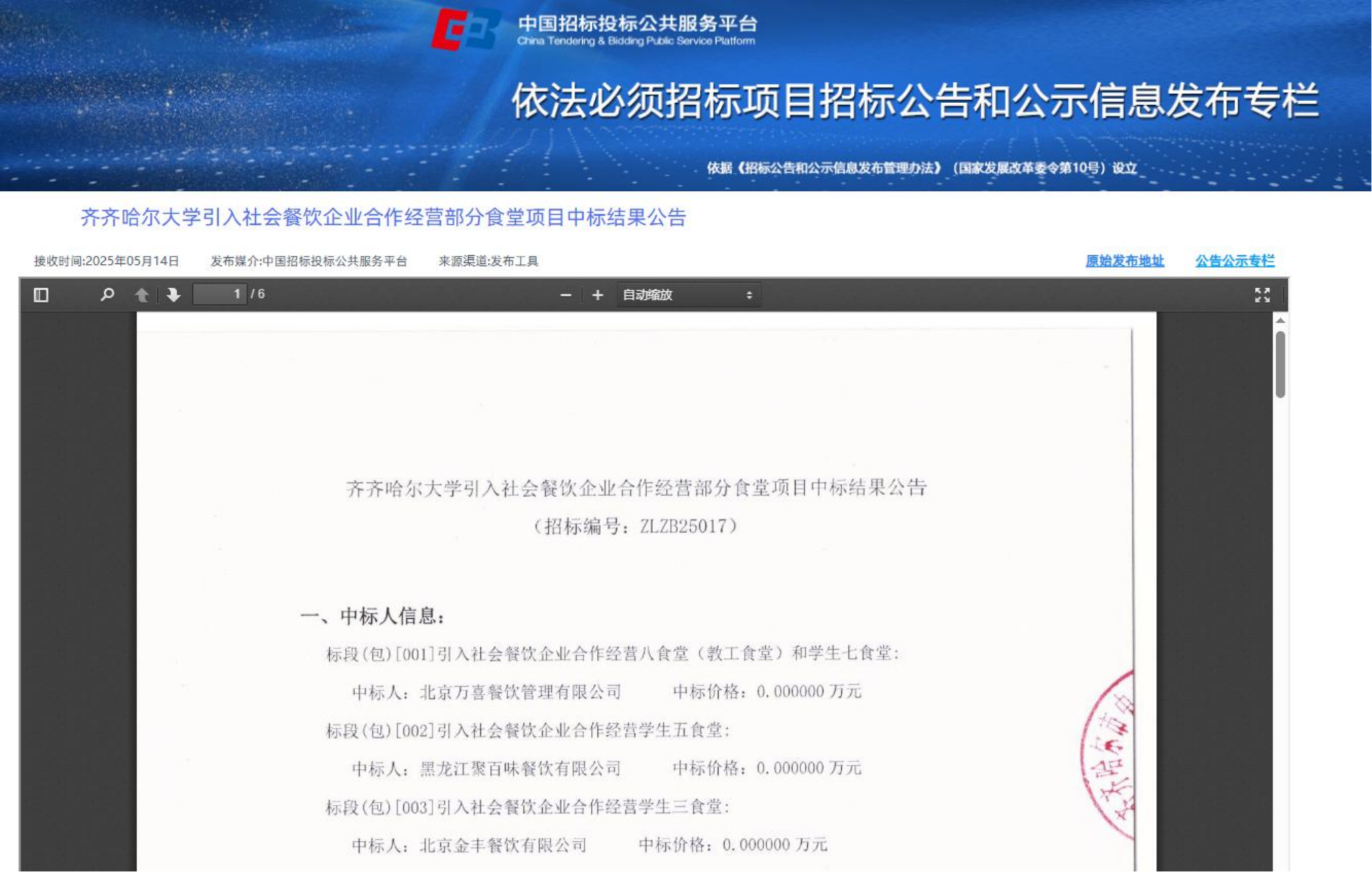Image resolution: width=1372 pixels, height=872 pixels.
Task: Zoom out the PDF with minus
Action: 565,295
